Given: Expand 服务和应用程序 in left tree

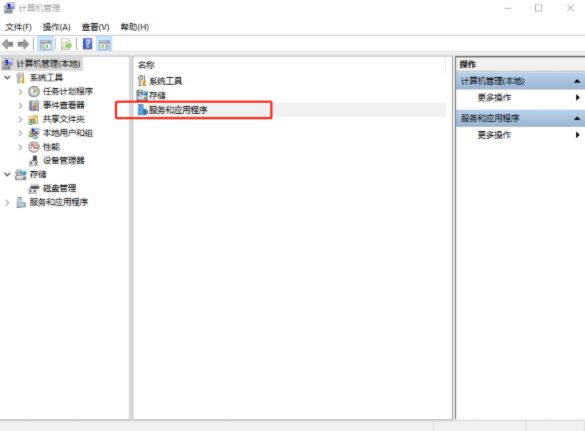Looking at the screenshot, I should click(7, 202).
